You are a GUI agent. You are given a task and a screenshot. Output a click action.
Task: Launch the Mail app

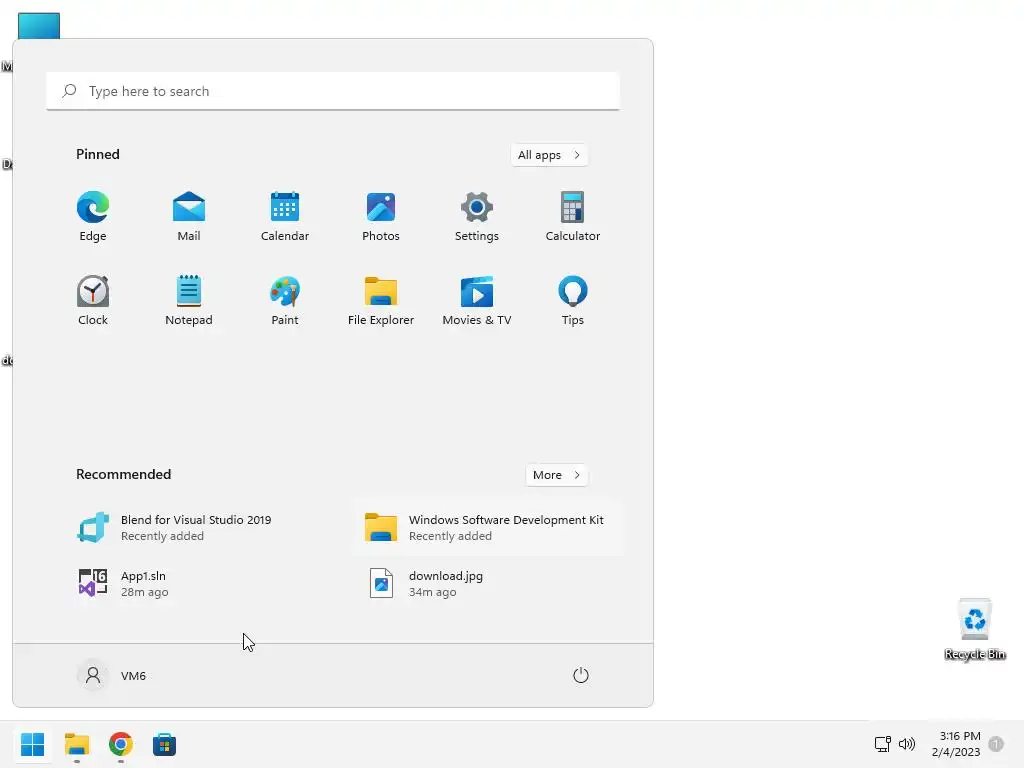tap(189, 216)
